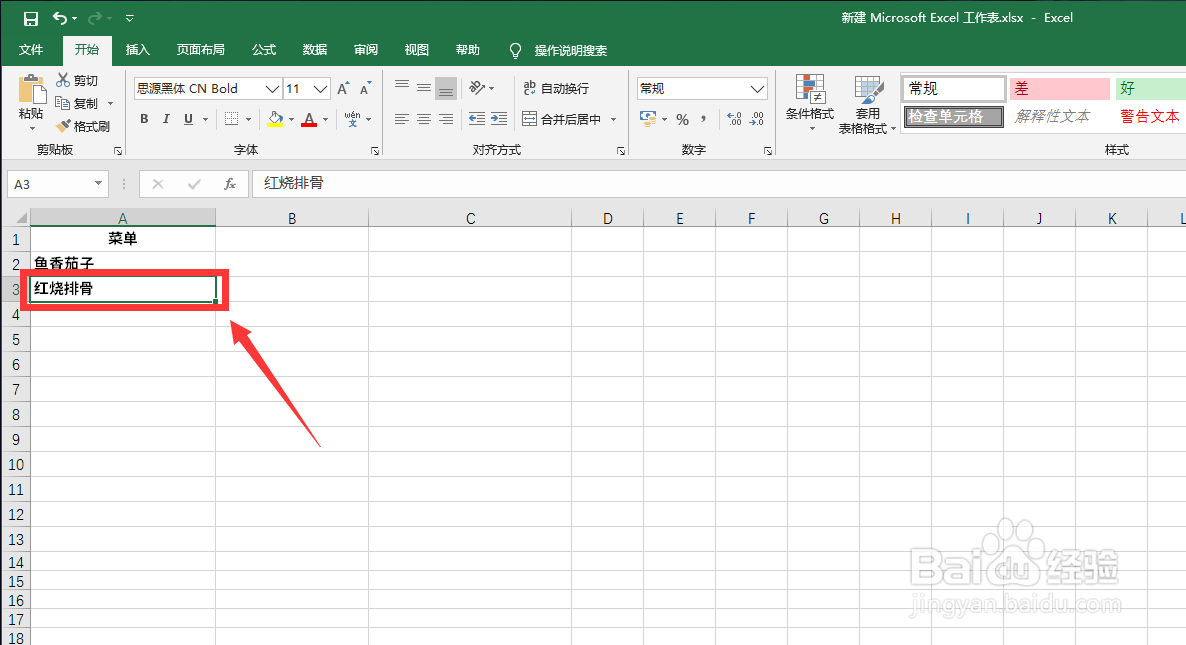Toggle Italic formatting

point(166,119)
